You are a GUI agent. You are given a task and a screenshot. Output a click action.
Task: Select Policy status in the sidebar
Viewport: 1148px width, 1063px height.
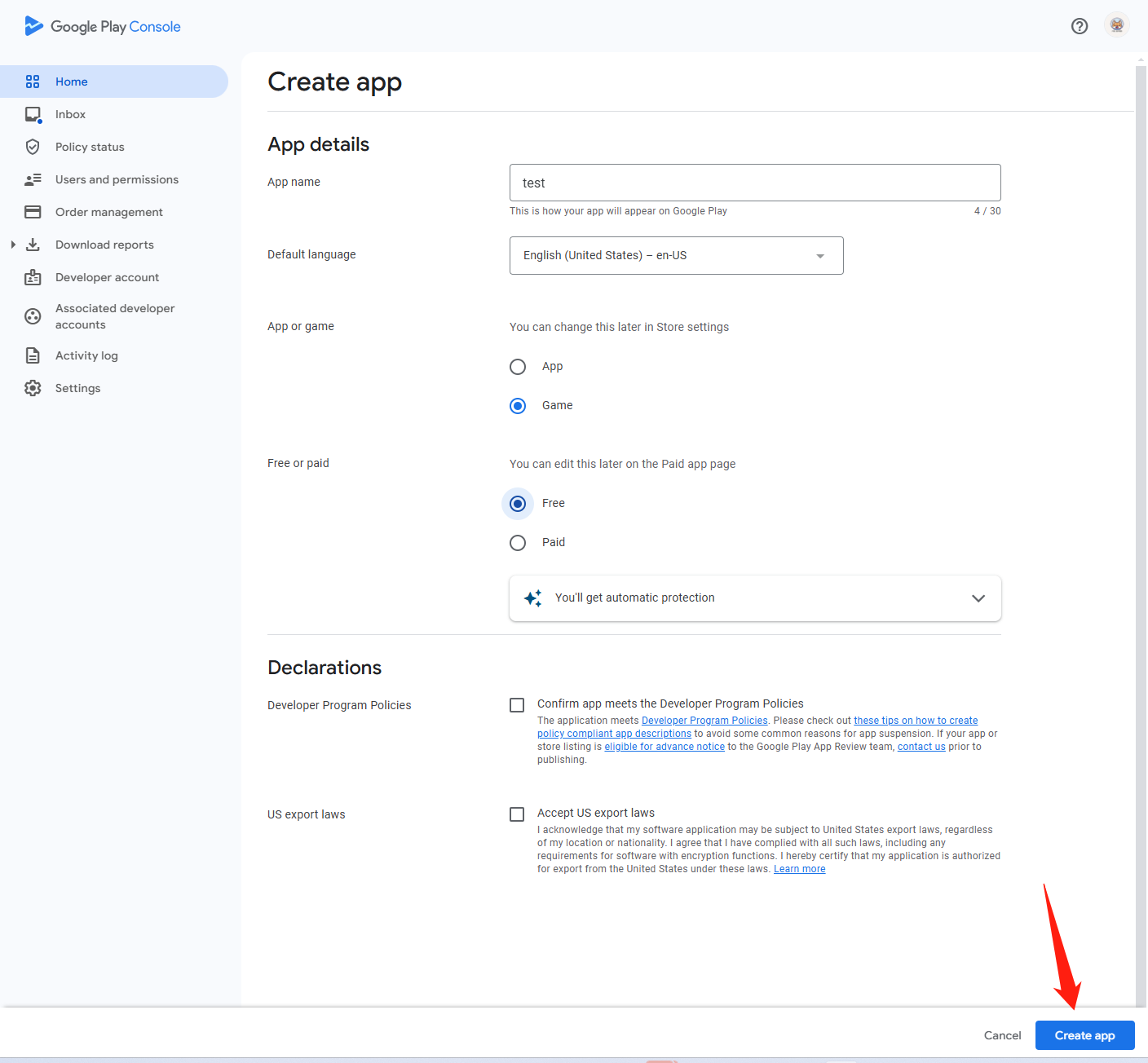90,147
